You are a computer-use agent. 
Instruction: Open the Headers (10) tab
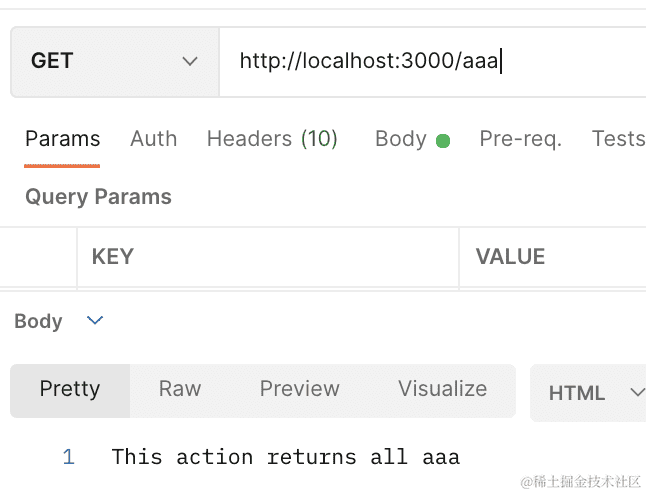(x=272, y=139)
